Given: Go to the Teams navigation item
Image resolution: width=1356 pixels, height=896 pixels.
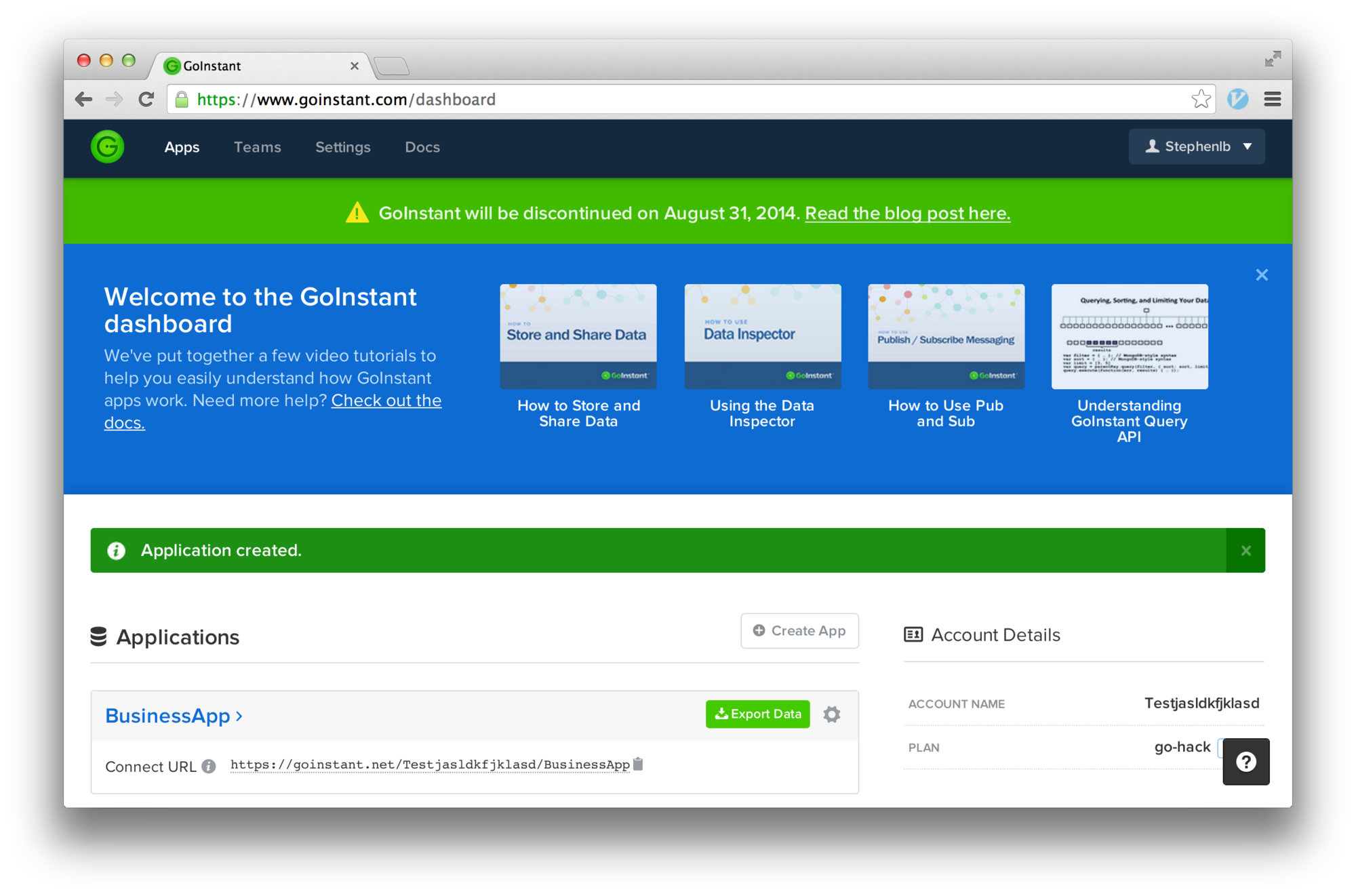Looking at the screenshot, I should click(x=258, y=147).
